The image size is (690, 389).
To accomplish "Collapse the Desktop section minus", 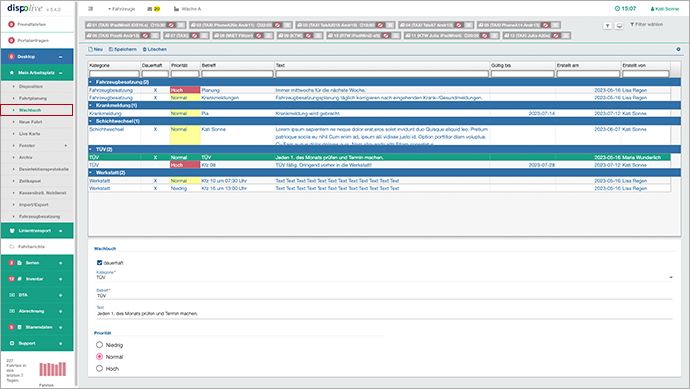I will 61,57.
